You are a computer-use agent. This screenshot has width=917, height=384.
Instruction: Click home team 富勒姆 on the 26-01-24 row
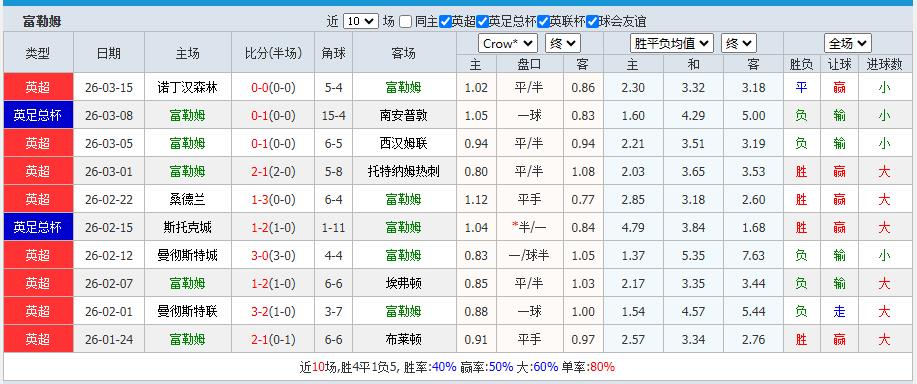tap(188, 339)
